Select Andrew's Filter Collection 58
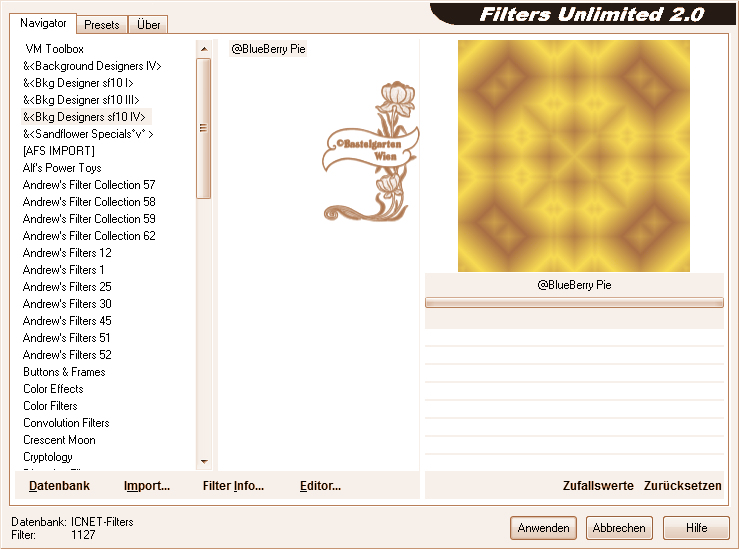Viewport: 739px width, 549px height. pyautogui.click(x=89, y=202)
